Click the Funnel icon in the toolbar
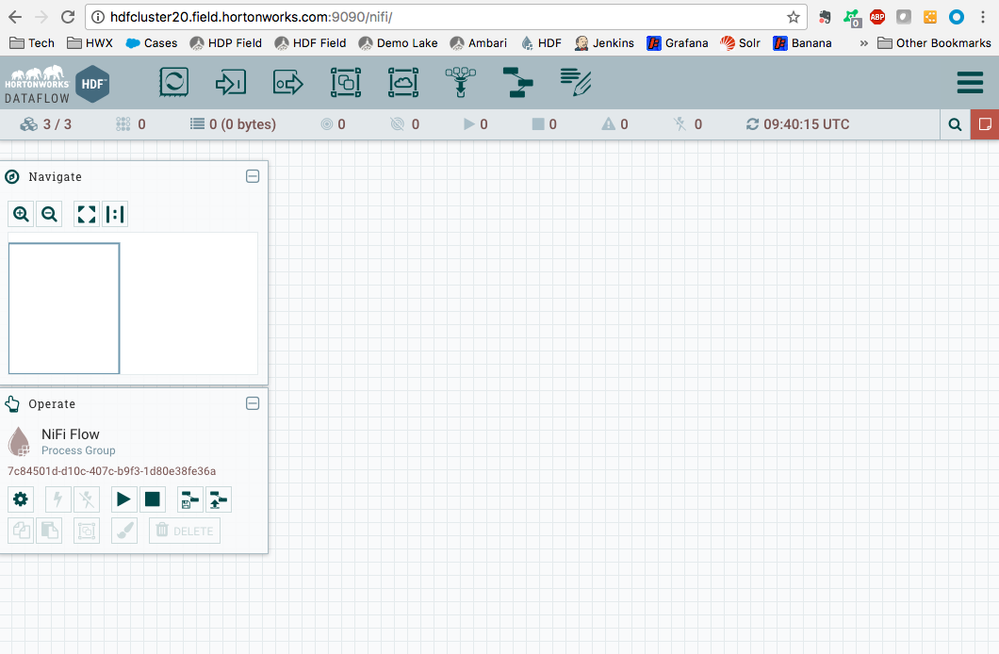This screenshot has height=654, width=999. (x=460, y=83)
